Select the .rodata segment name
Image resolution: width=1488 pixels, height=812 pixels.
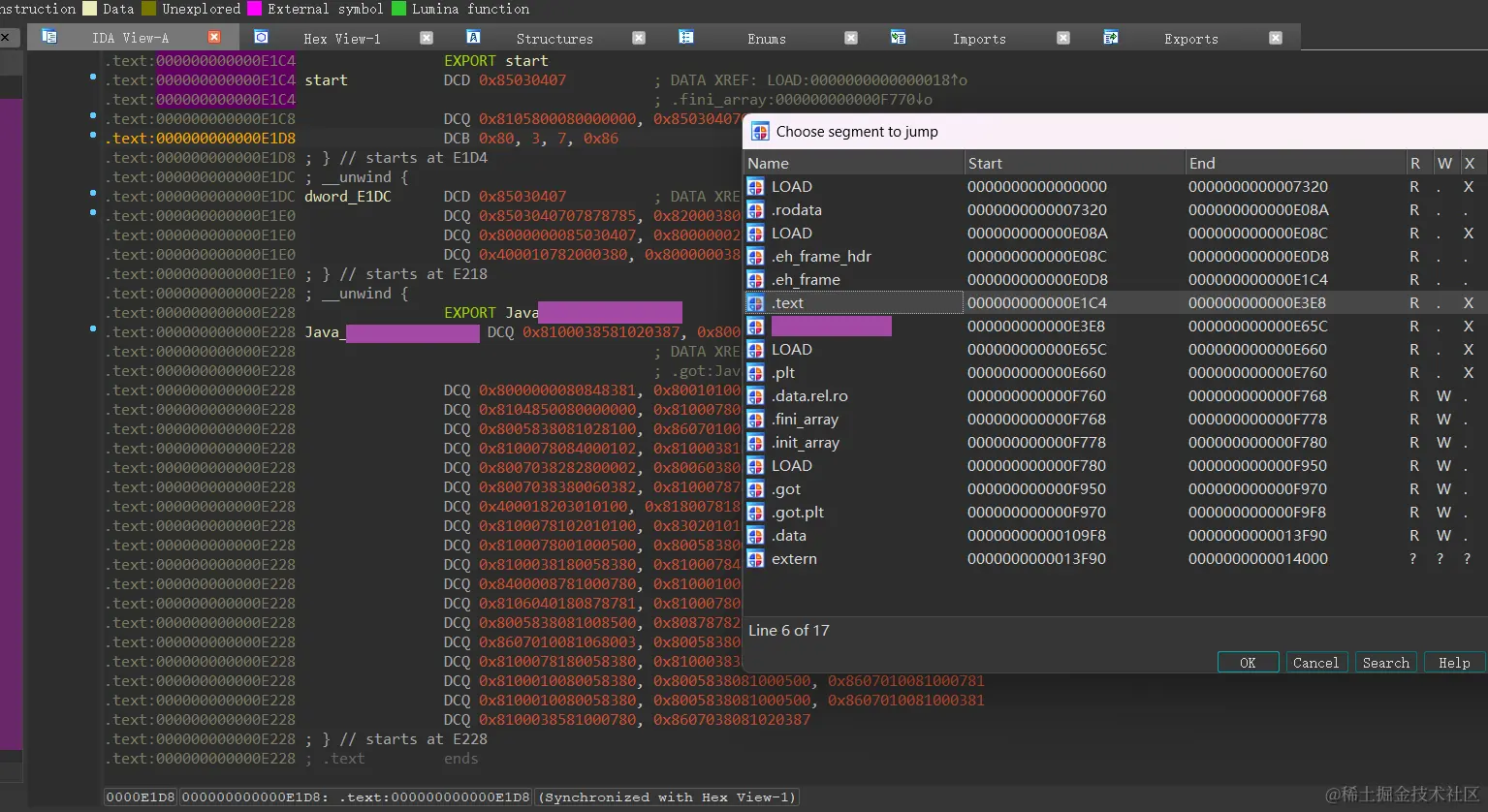796,210
